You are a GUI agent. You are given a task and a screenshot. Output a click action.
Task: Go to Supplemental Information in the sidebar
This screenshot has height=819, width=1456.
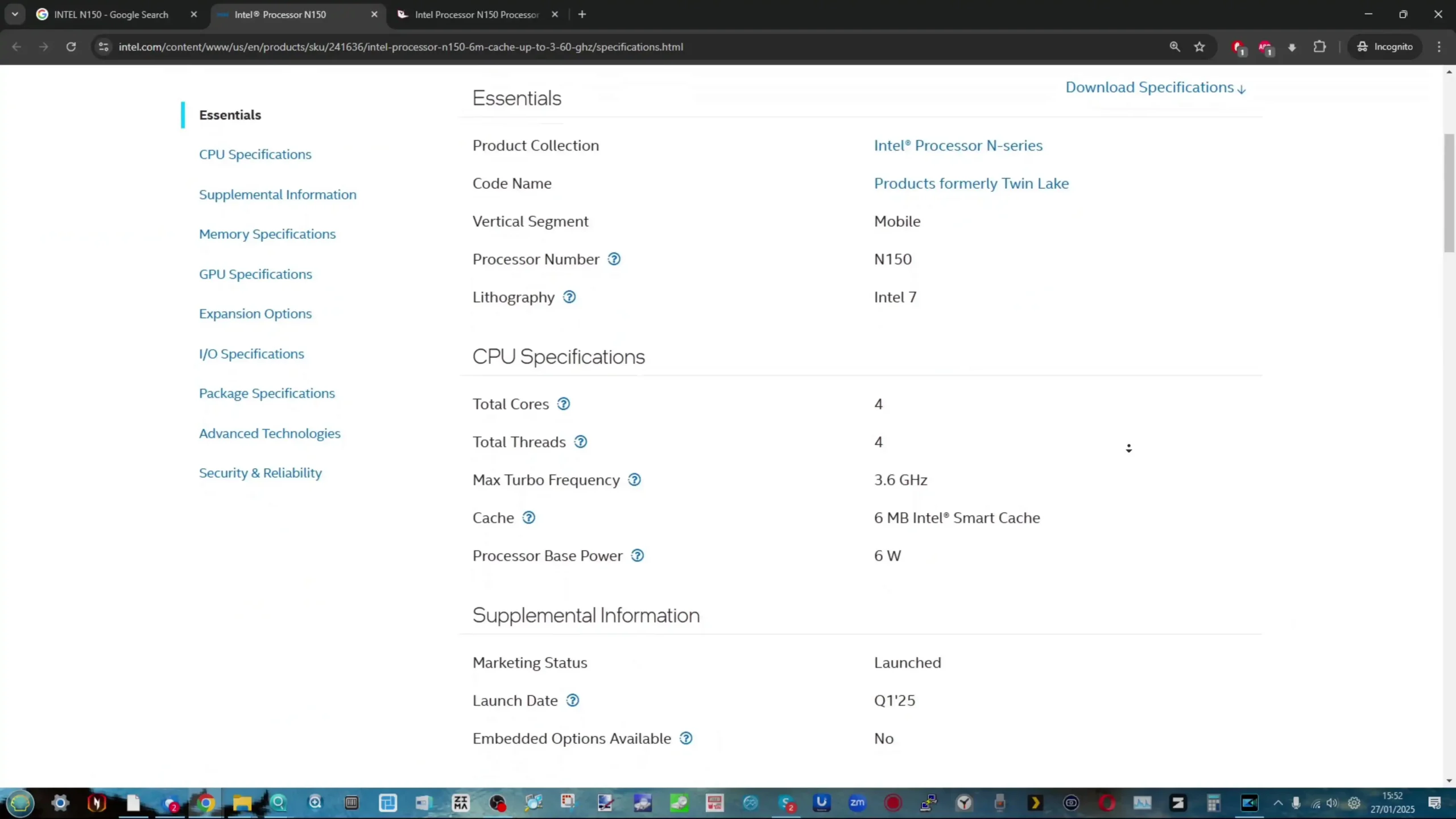click(278, 195)
